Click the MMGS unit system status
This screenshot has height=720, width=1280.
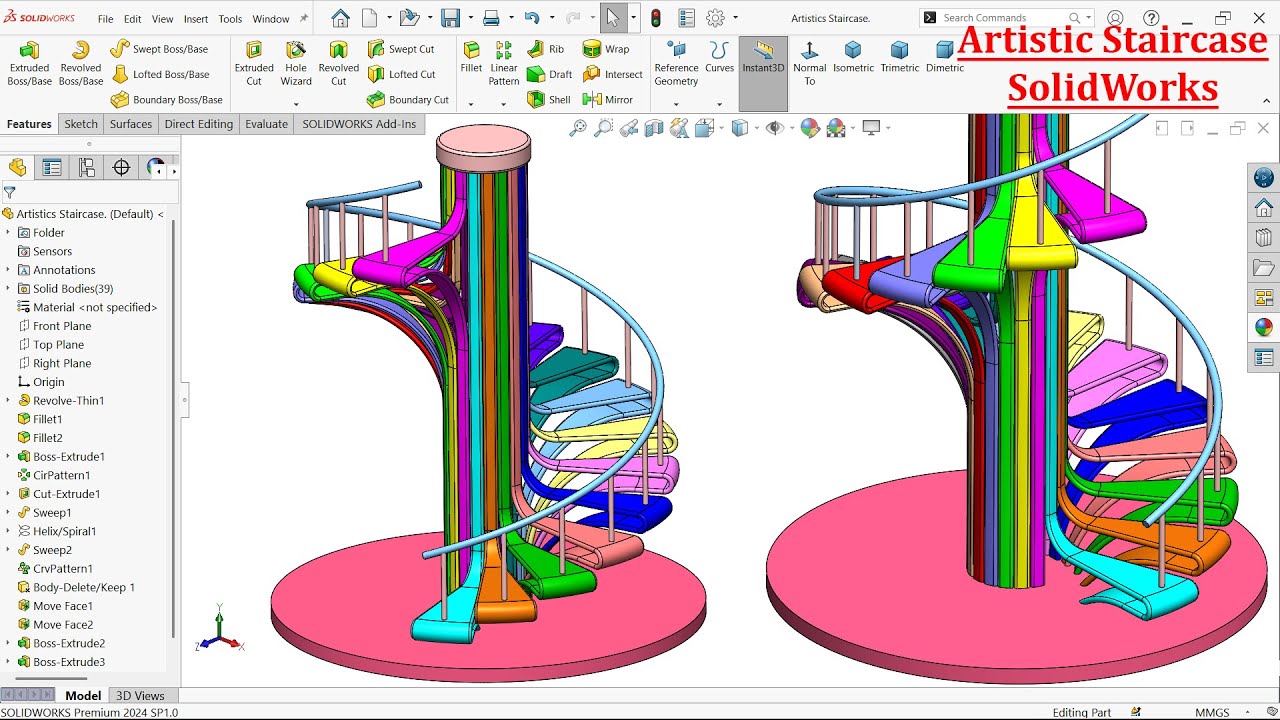(x=1212, y=712)
